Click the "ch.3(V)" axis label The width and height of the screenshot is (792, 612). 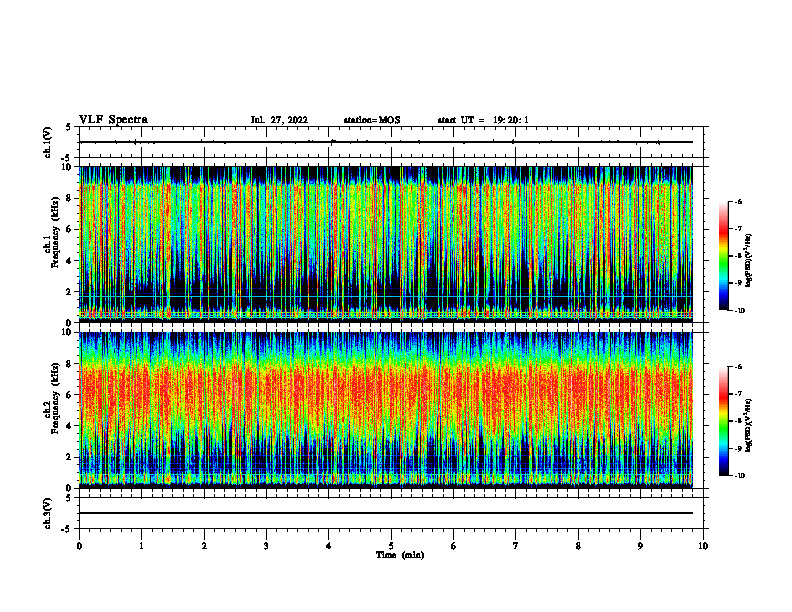click(47, 513)
